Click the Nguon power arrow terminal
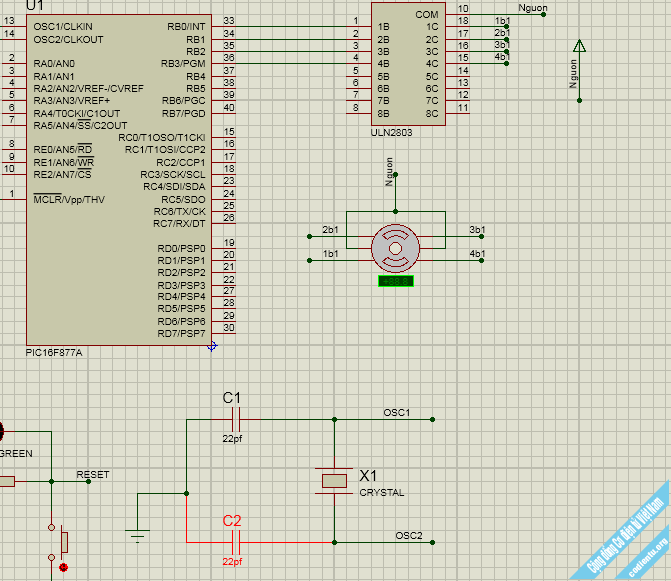This screenshot has height=581, width=671. click(579, 47)
